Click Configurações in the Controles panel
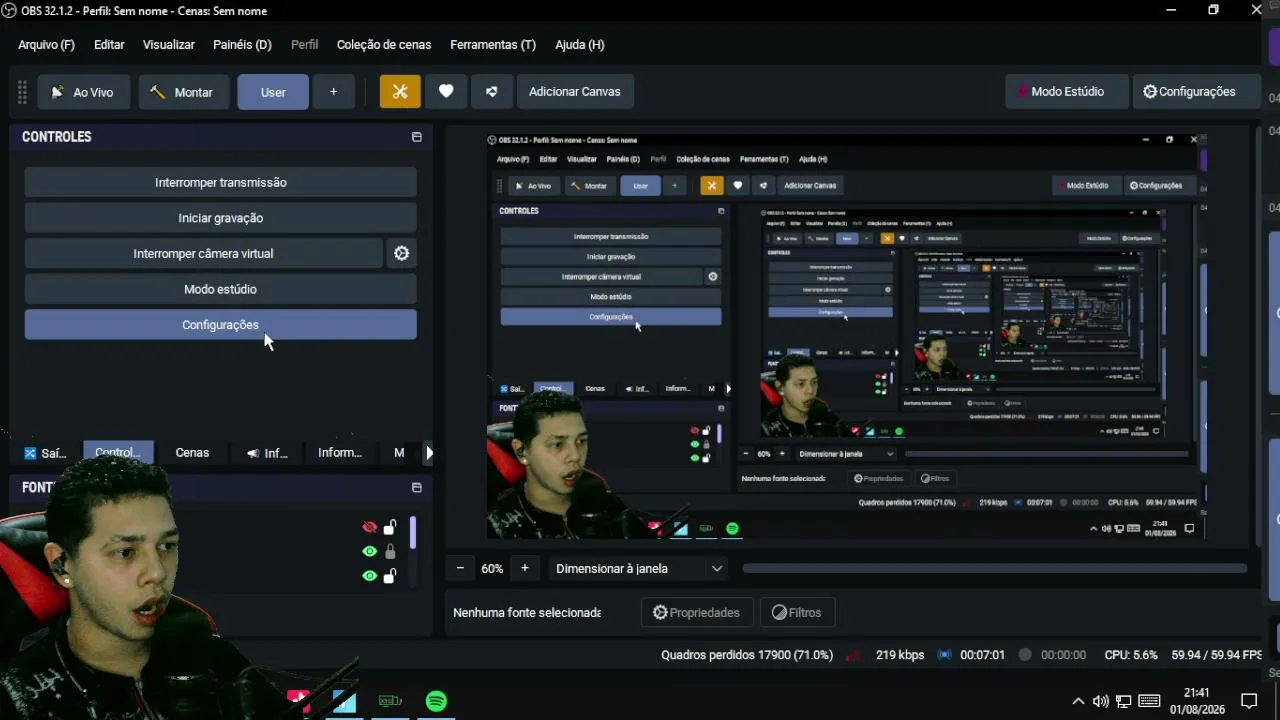This screenshot has height=720, width=1280. pos(220,325)
